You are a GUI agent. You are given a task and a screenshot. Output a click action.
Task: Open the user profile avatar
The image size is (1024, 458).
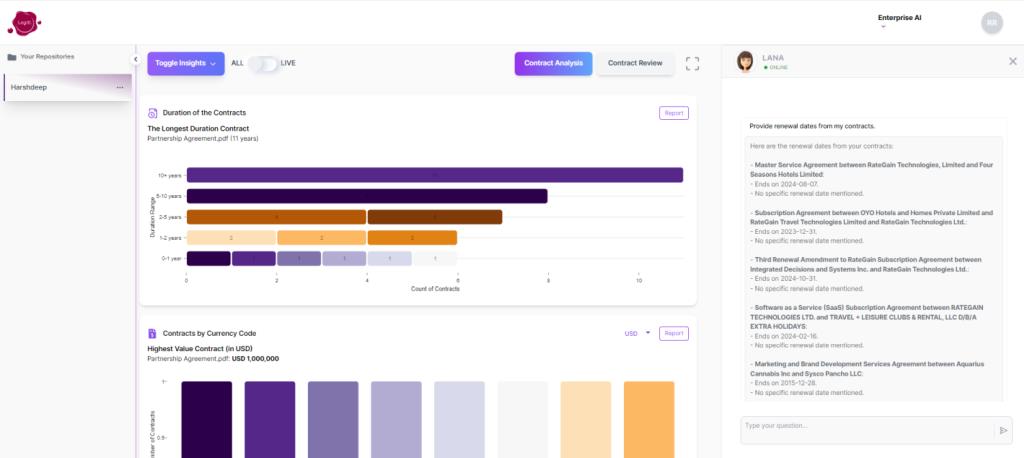tap(991, 22)
